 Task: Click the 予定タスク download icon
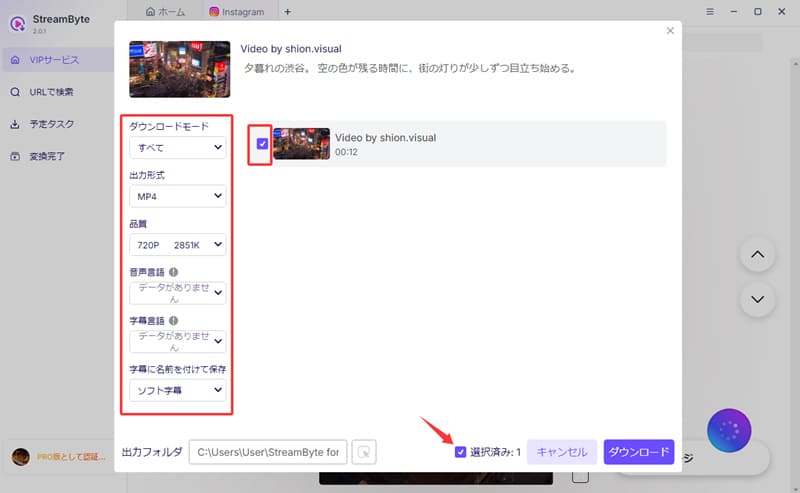click(x=15, y=124)
